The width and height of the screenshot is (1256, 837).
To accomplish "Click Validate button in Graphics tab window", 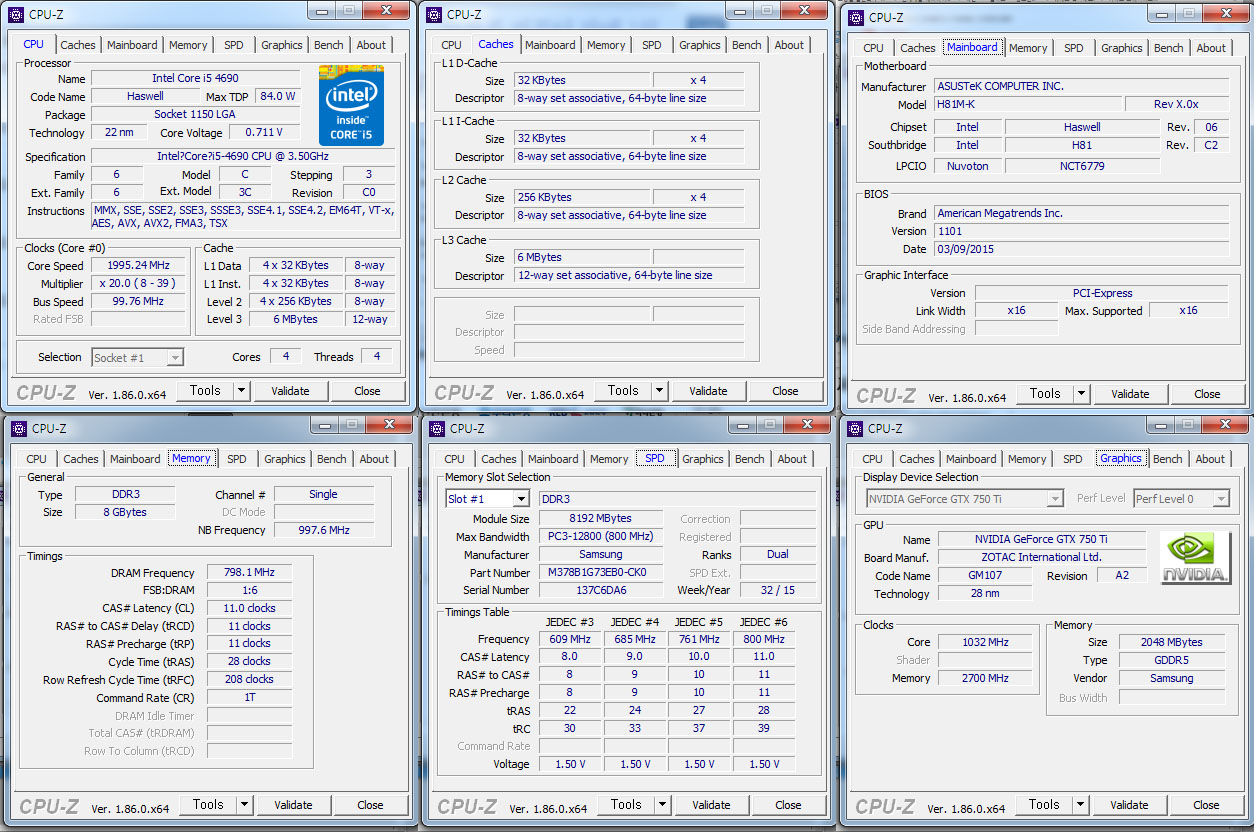I will (1129, 805).
